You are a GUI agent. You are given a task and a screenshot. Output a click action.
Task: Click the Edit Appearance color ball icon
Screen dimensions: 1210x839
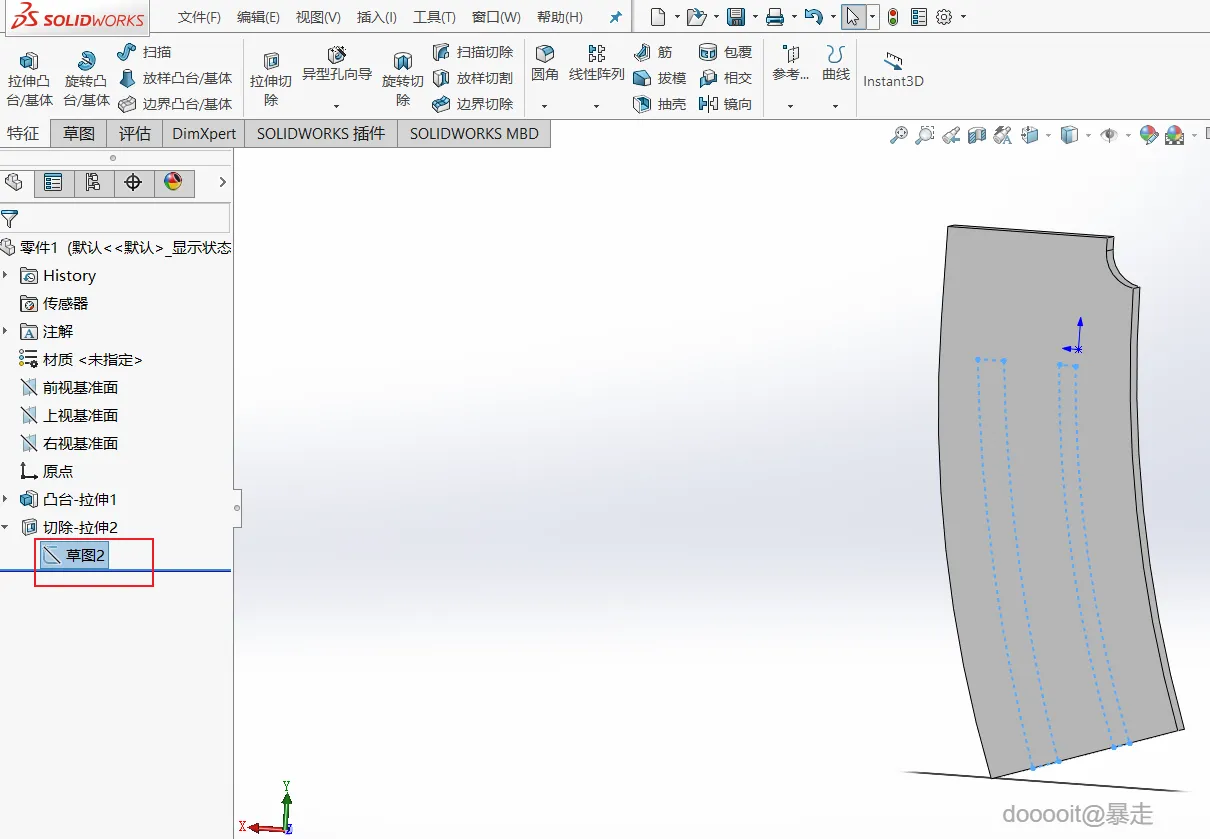(x=1148, y=135)
